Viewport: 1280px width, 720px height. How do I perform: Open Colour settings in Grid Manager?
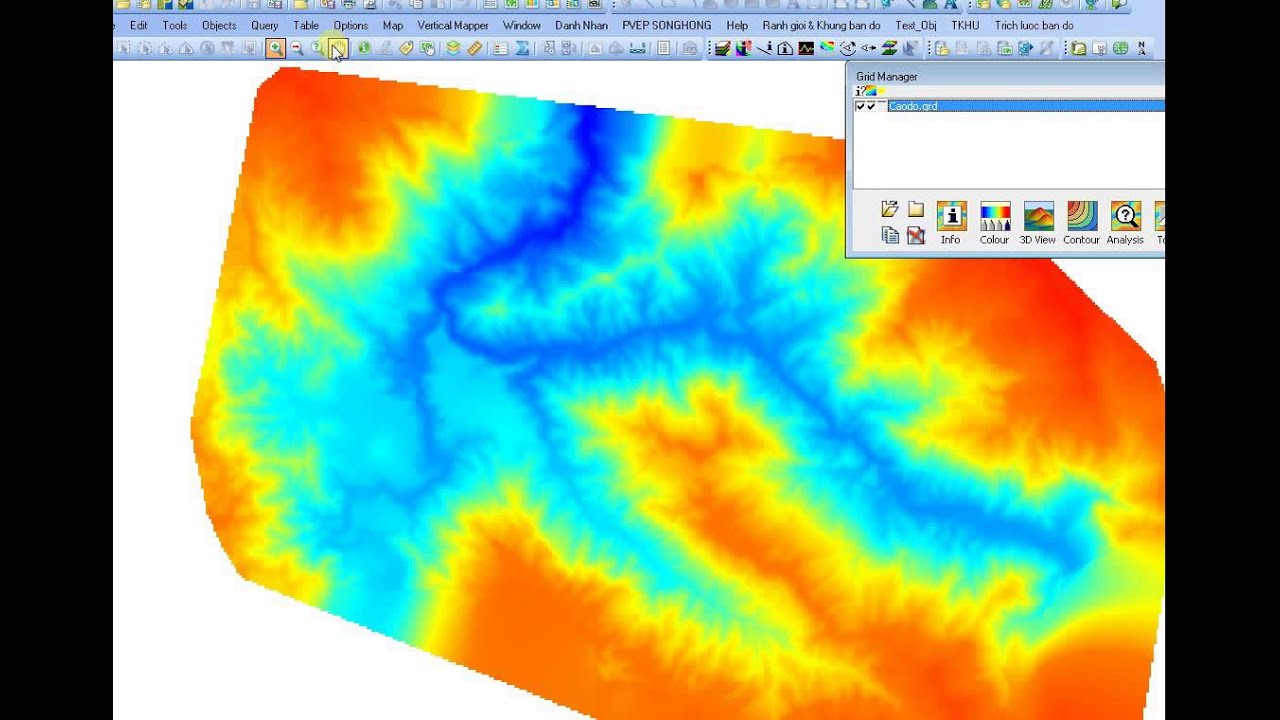pyautogui.click(x=995, y=223)
